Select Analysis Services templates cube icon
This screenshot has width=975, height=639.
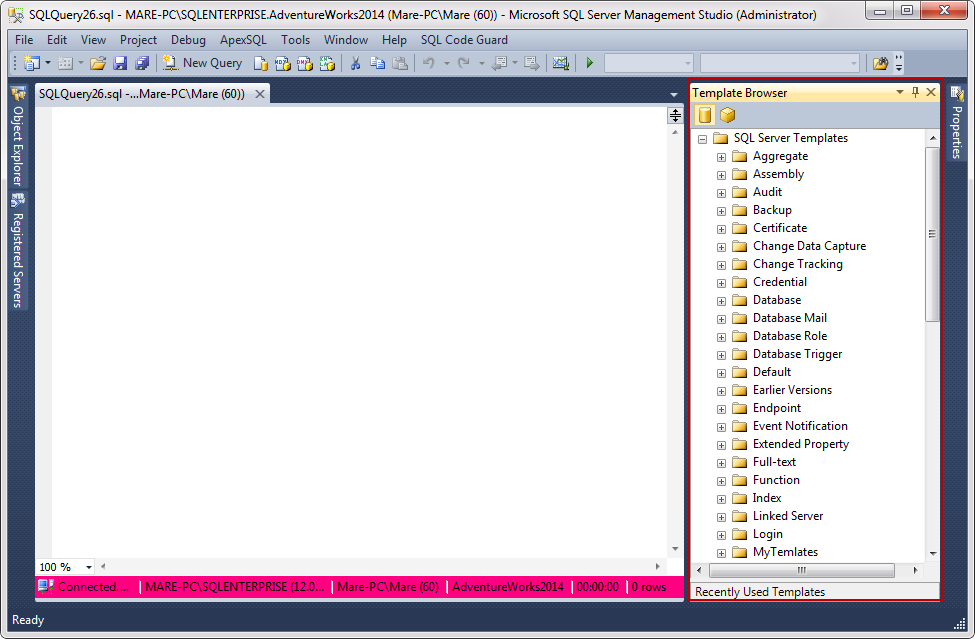pos(727,115)
